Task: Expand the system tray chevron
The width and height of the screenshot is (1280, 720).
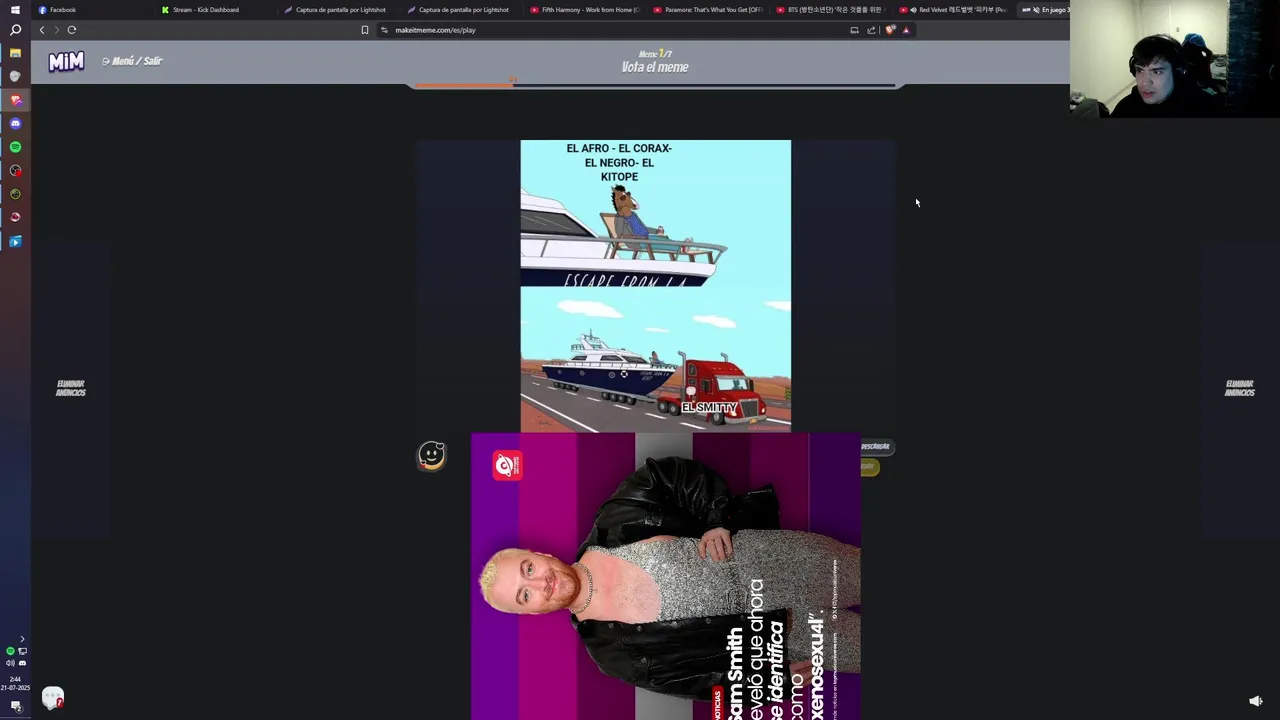Action: click(x=22, y=639)
